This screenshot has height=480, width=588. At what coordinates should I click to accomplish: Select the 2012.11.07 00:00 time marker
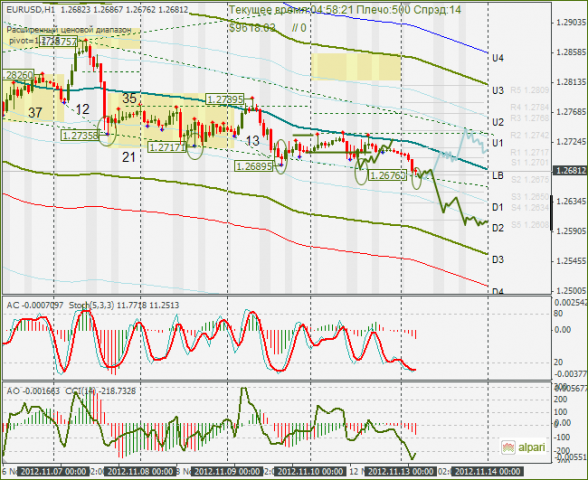54,471
